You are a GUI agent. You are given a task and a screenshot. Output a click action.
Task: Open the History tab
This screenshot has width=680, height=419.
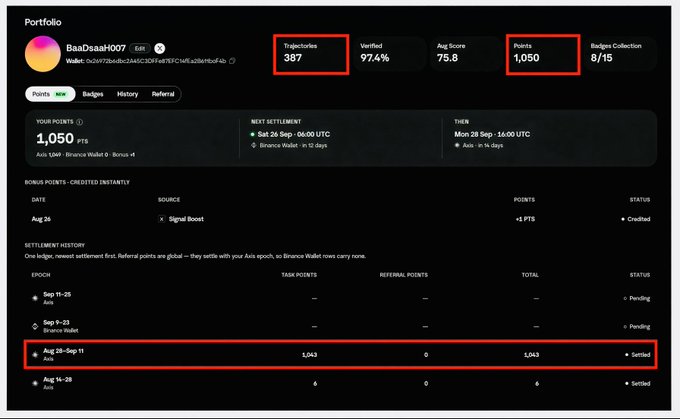click(128, 94)
